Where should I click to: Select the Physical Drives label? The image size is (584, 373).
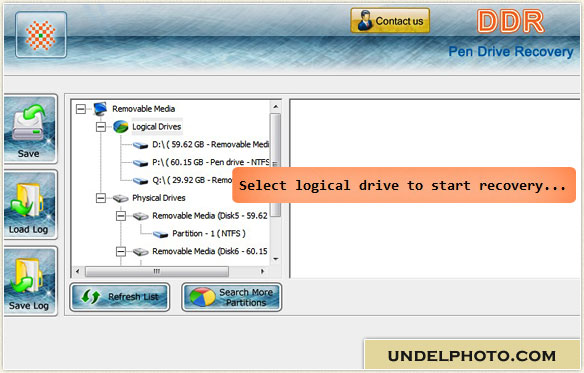159,198
